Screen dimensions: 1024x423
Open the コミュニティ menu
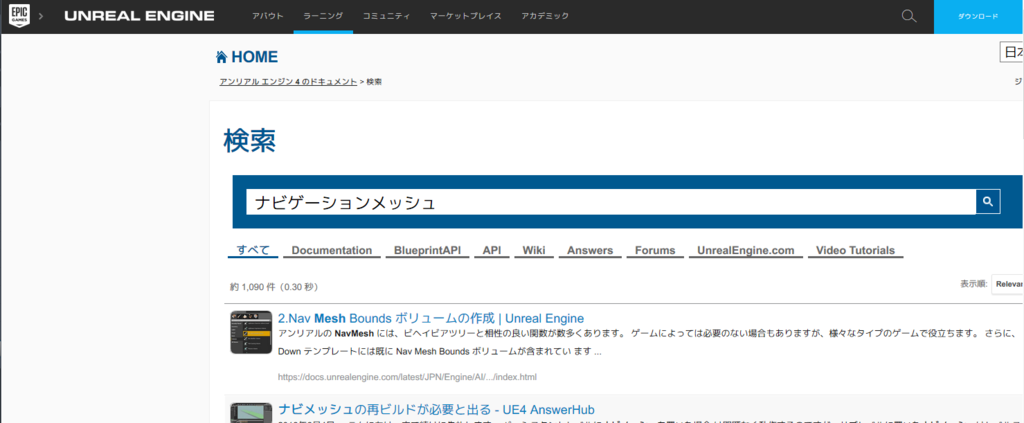(386, 16)
